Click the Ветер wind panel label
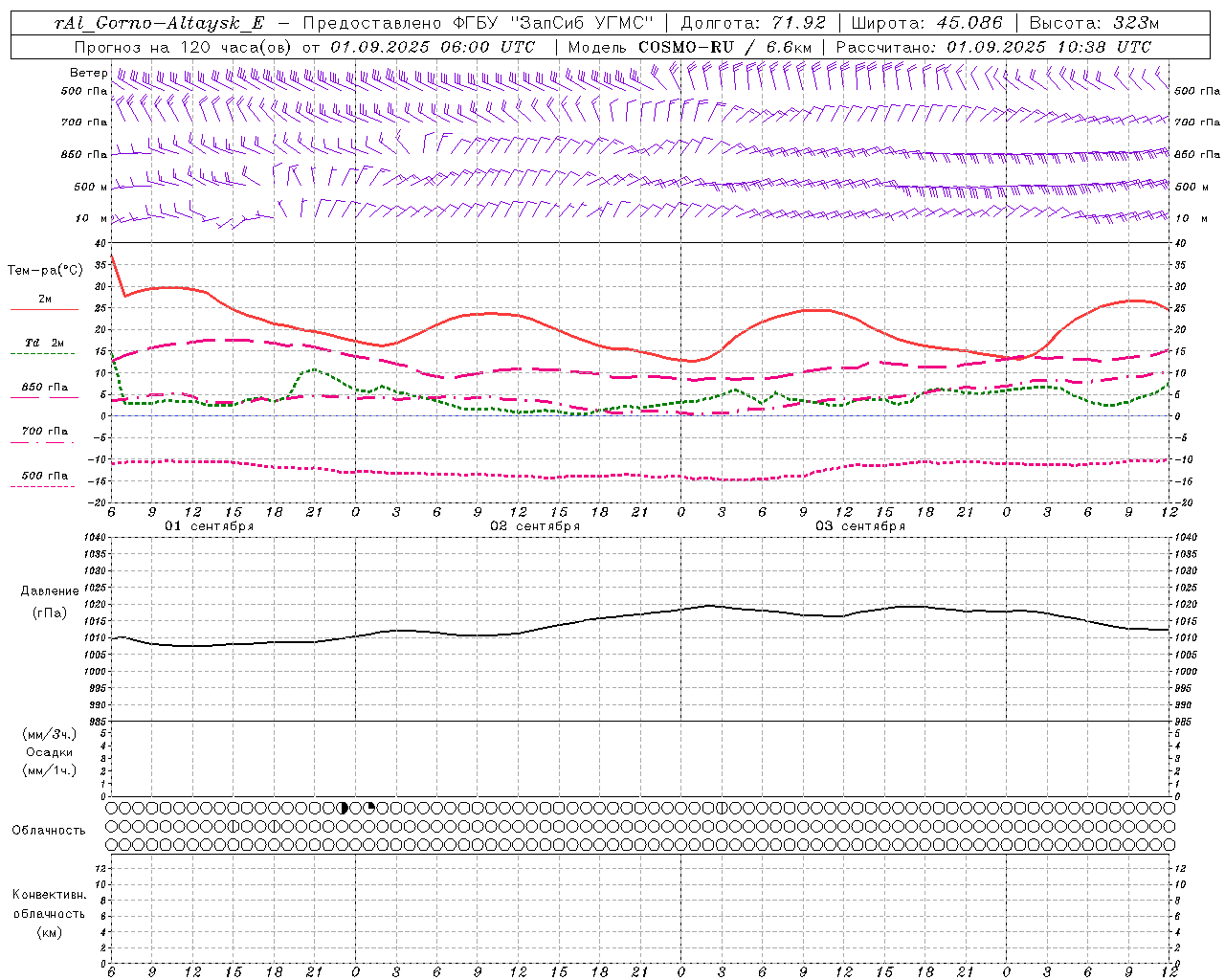This screenshot has width=1225, height=980. (88, 73)
